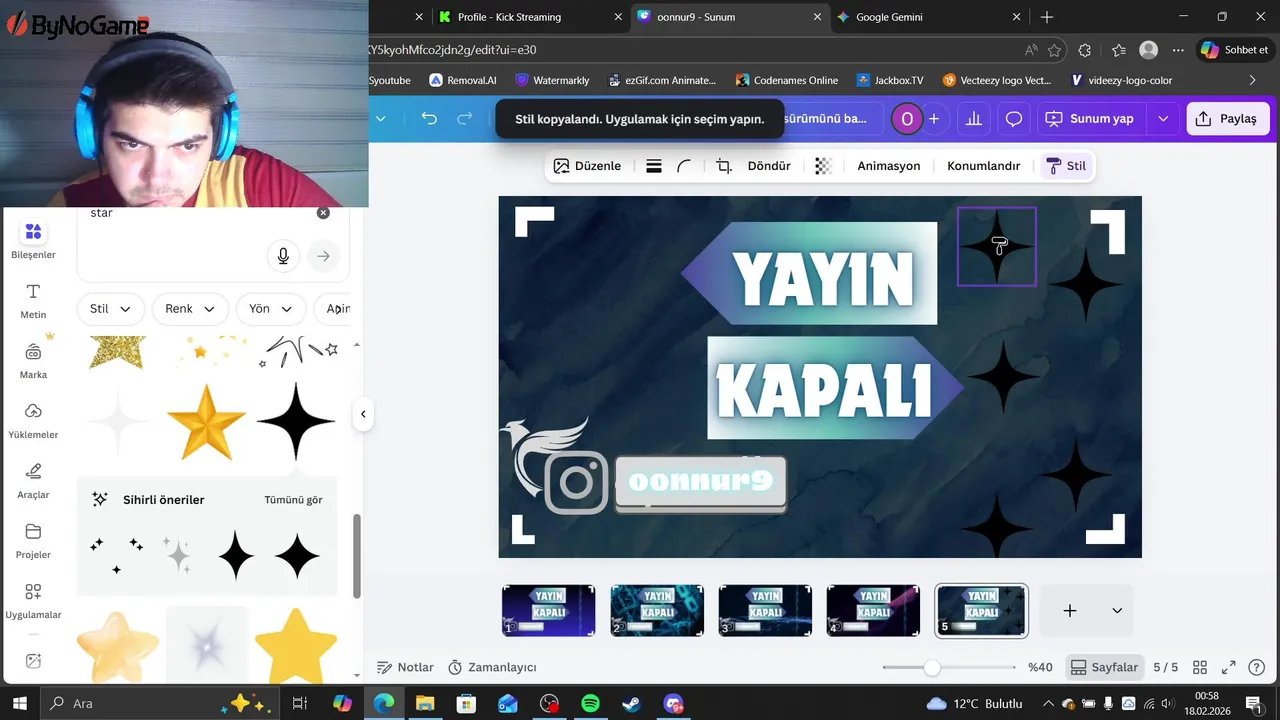Select page 1 thumbnail
The image size is (1280, 720).
click(x=548, y=611)
